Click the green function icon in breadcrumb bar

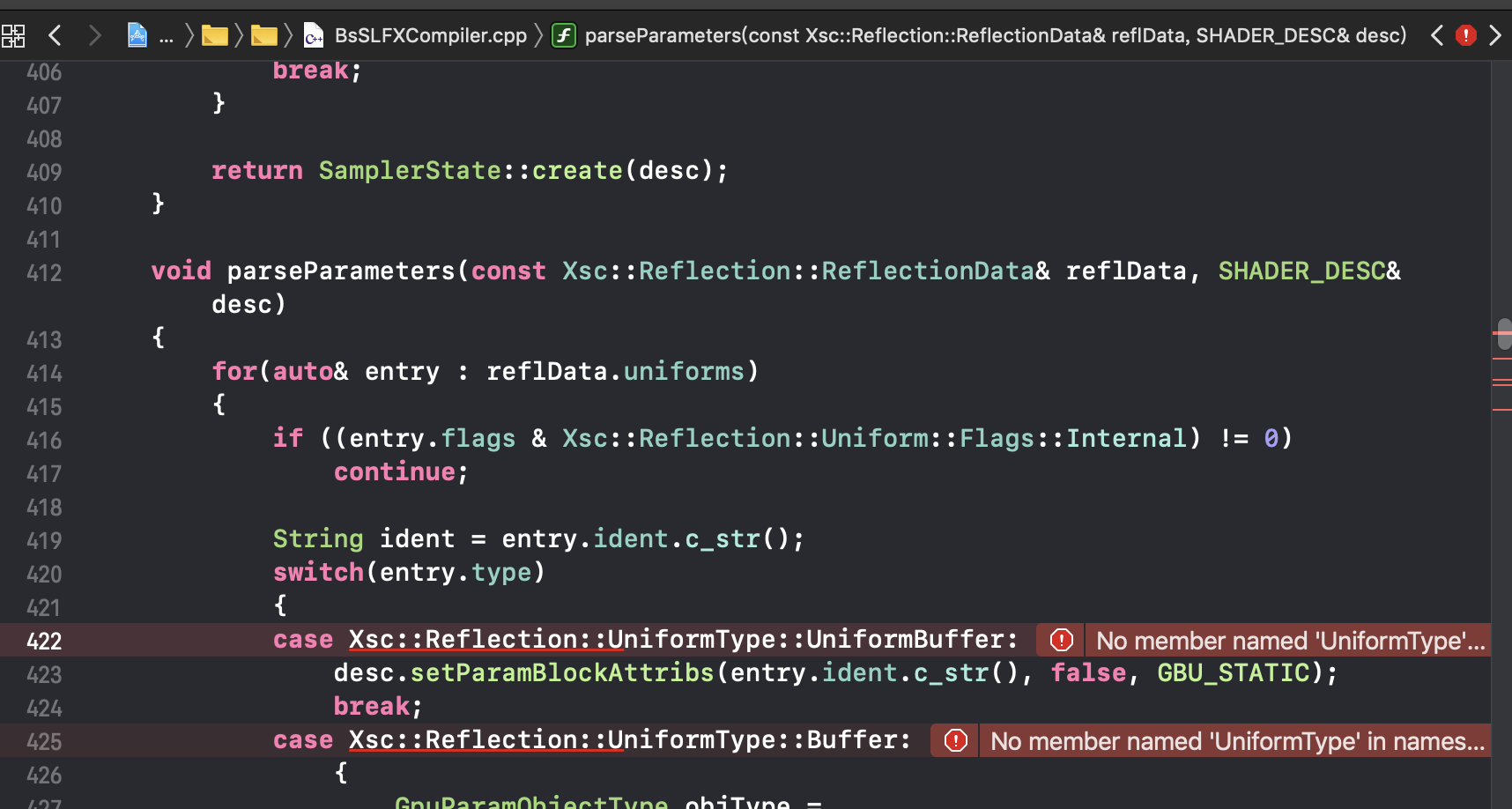(x=563, y=35)
